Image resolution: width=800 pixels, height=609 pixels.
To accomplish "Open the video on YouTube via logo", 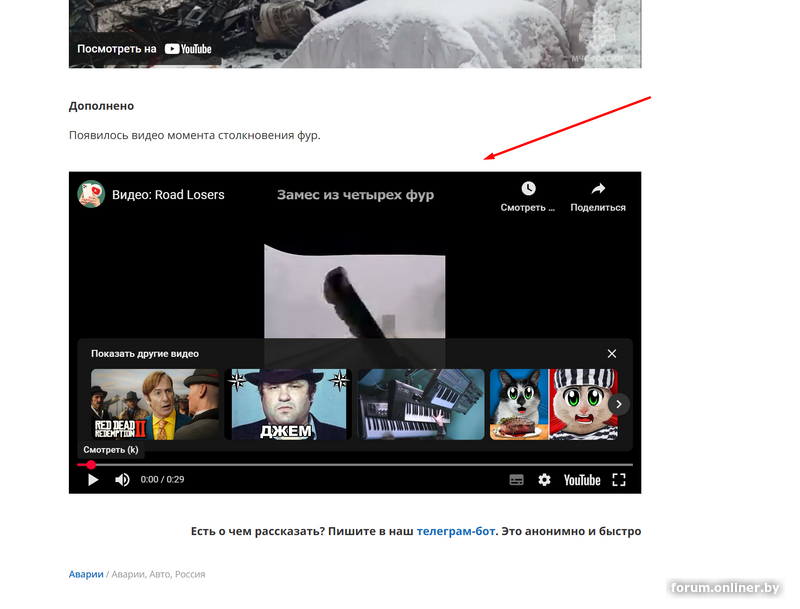I will [x=582, y=480].
